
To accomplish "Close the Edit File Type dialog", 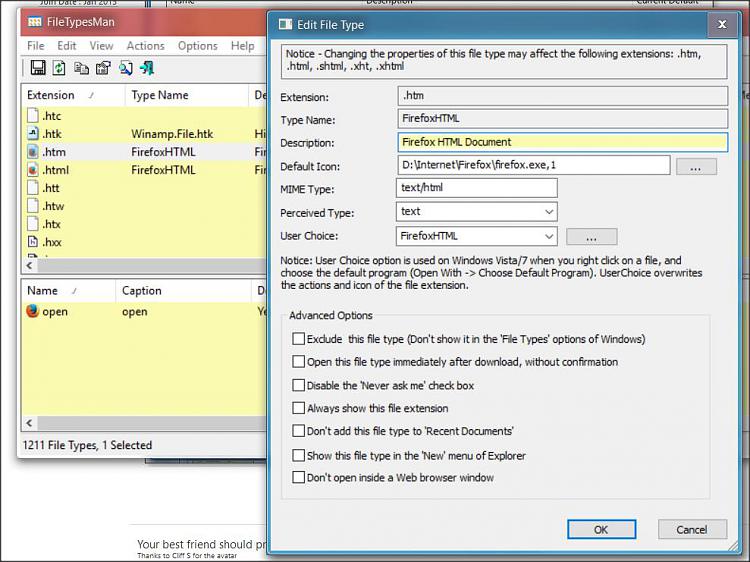I will (722, 24).
